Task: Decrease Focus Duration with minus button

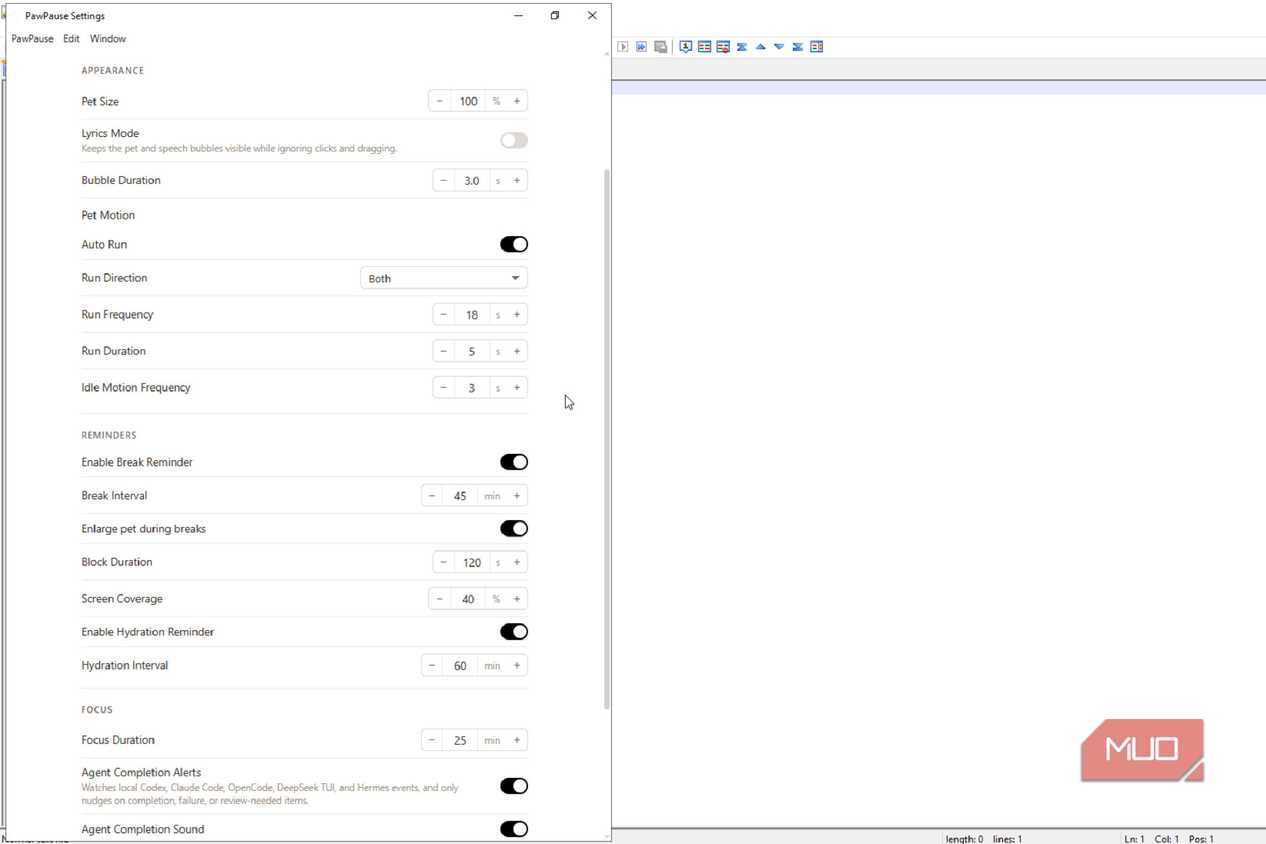Action: pos(432,741)
